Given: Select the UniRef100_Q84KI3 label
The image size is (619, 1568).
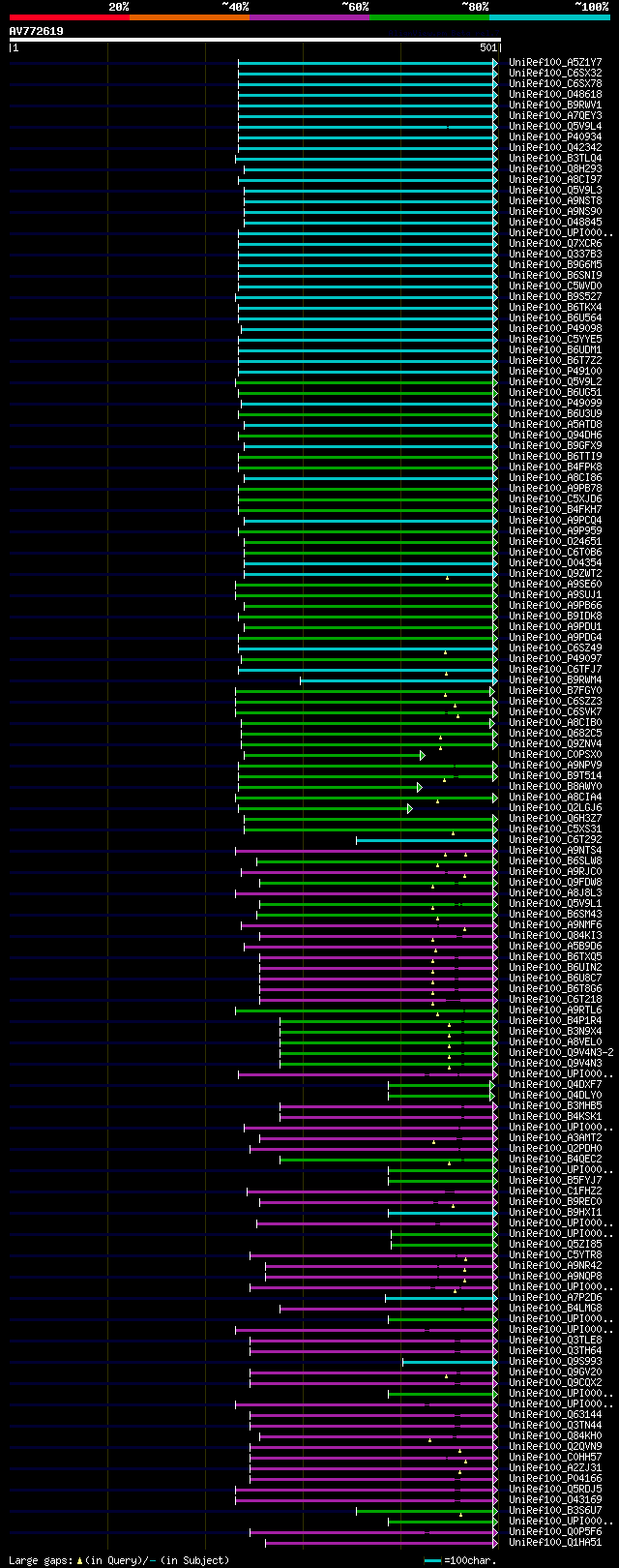Looking at the screenshot, I should [555, 936].
